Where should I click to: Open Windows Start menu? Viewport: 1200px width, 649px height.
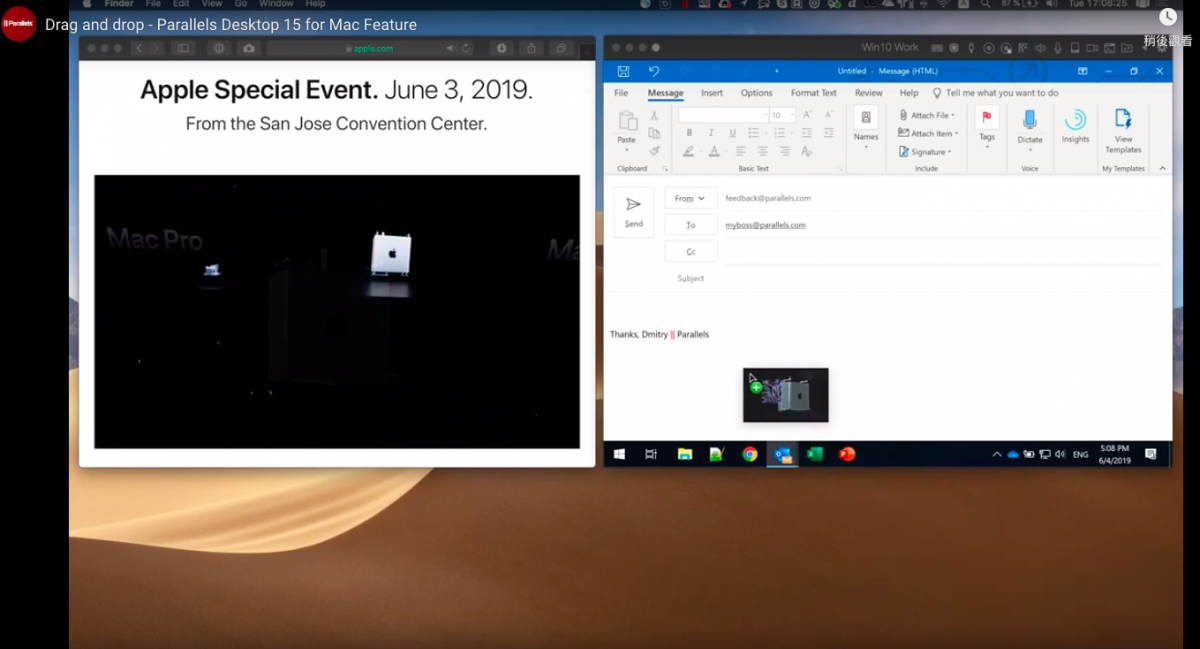(x=620, y=454)
